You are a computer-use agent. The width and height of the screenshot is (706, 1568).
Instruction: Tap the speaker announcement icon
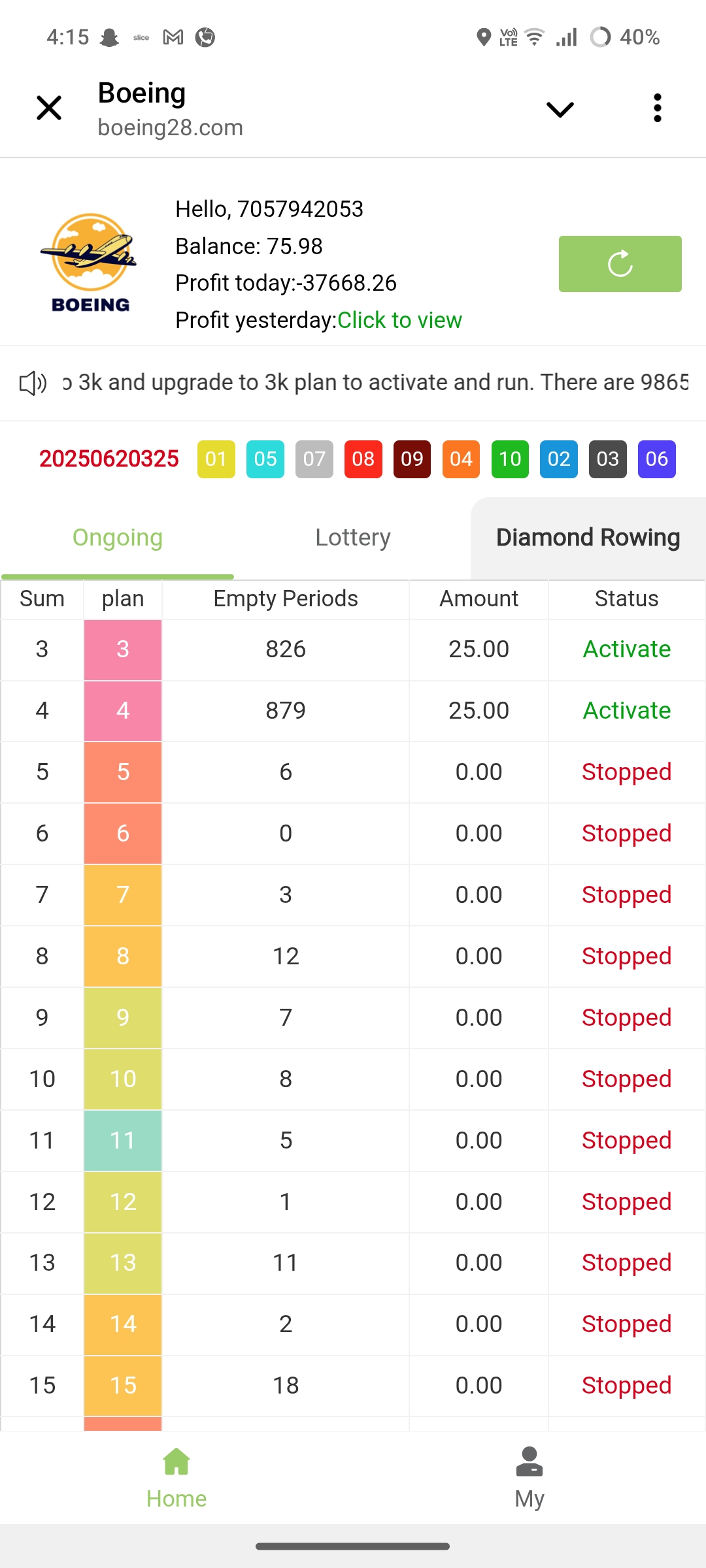click(33, 384)
